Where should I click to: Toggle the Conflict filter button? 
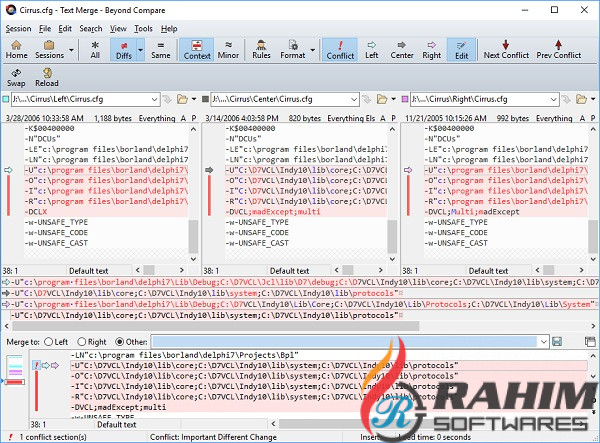[x=340, y=50]
